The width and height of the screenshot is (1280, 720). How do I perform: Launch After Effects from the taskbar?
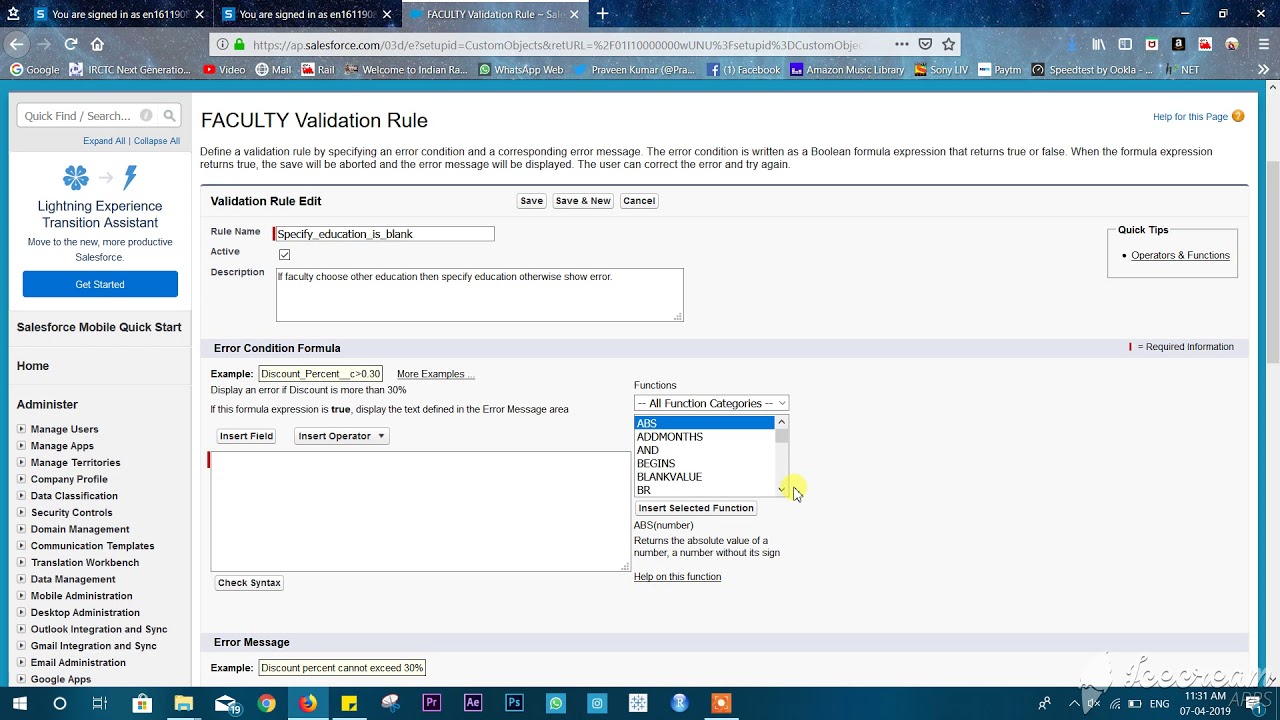473,703
